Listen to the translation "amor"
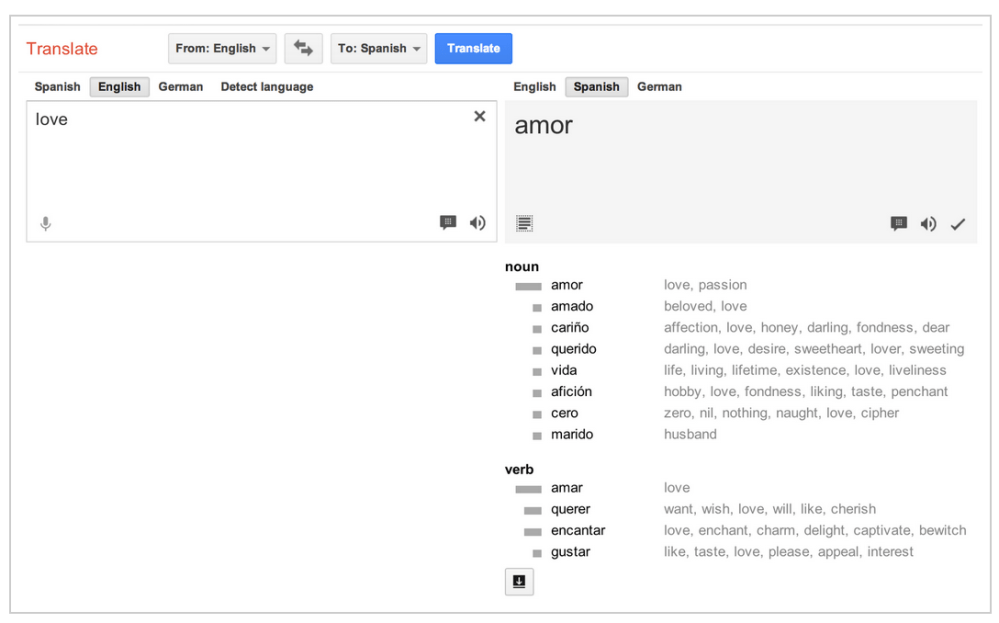 [x=928, y=224]
